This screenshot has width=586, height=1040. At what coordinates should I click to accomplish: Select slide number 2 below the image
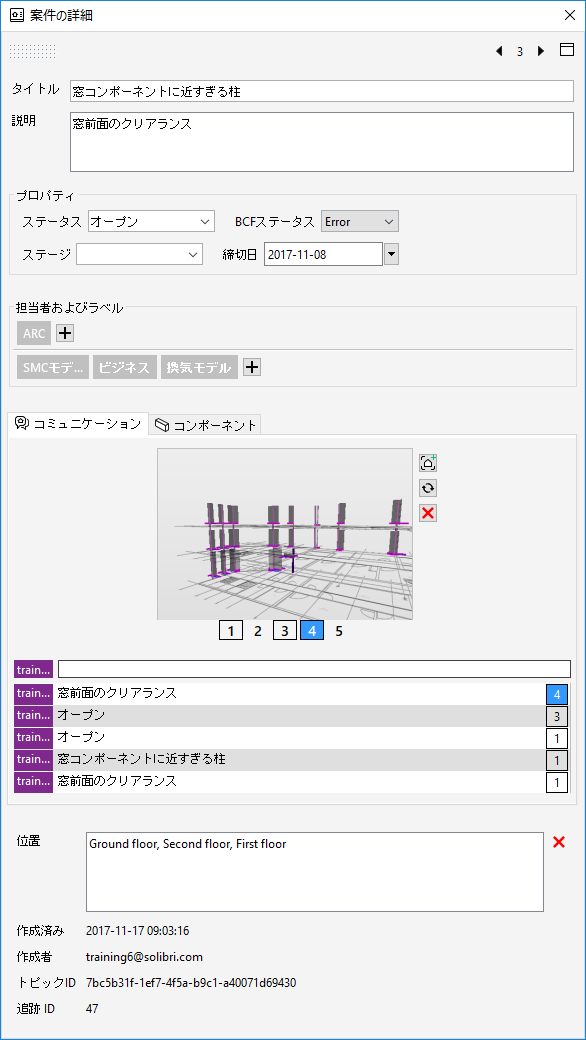(x=258, y=631)
